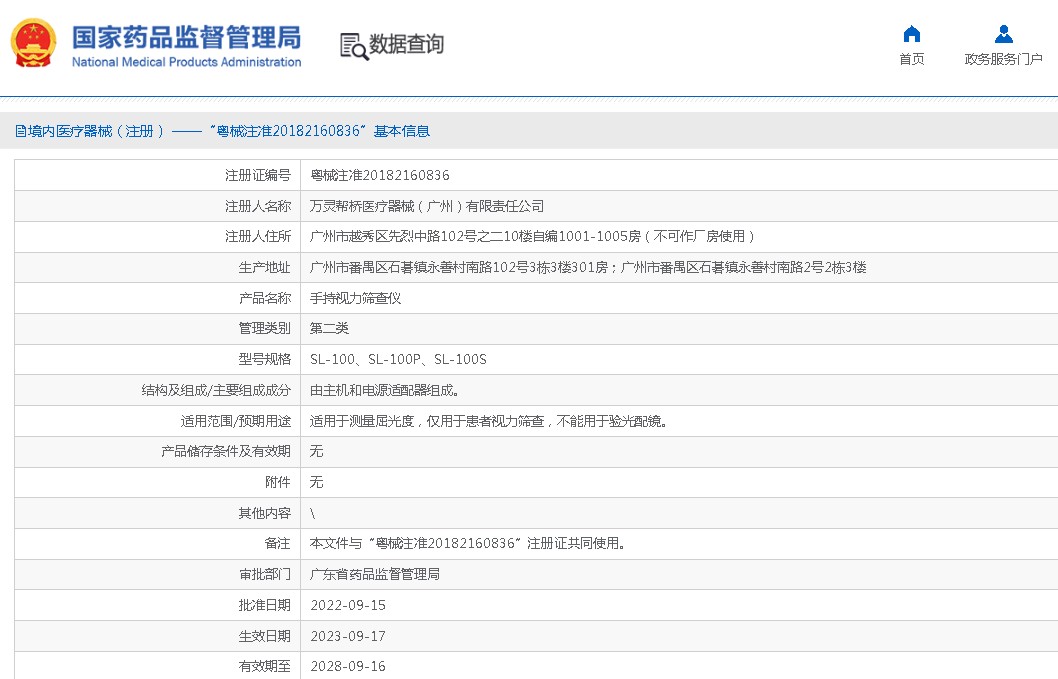Click expiry date 2028-09-16
1058x679 pixels.
348,667
